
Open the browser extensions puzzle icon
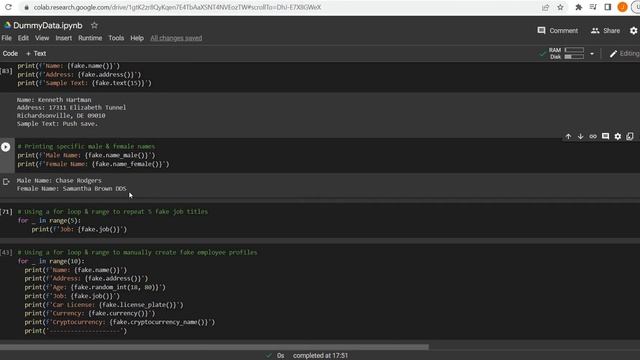(578, 7)
